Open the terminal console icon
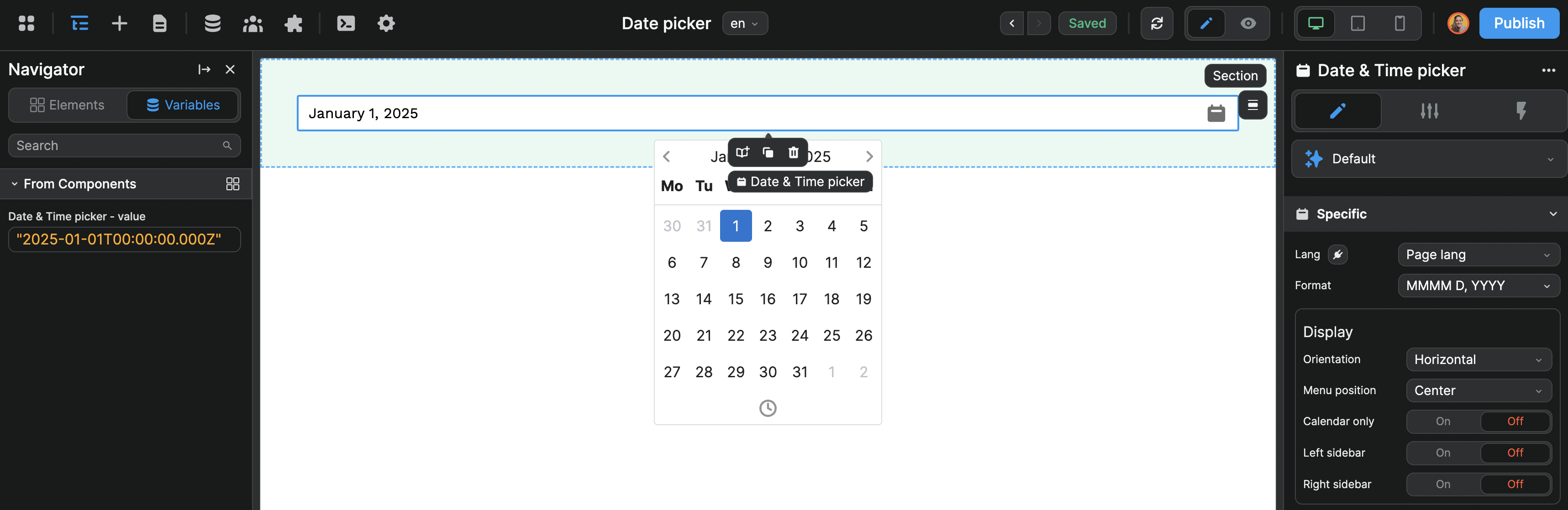This screenshot has height=510, width=1568. coord(345,23)
